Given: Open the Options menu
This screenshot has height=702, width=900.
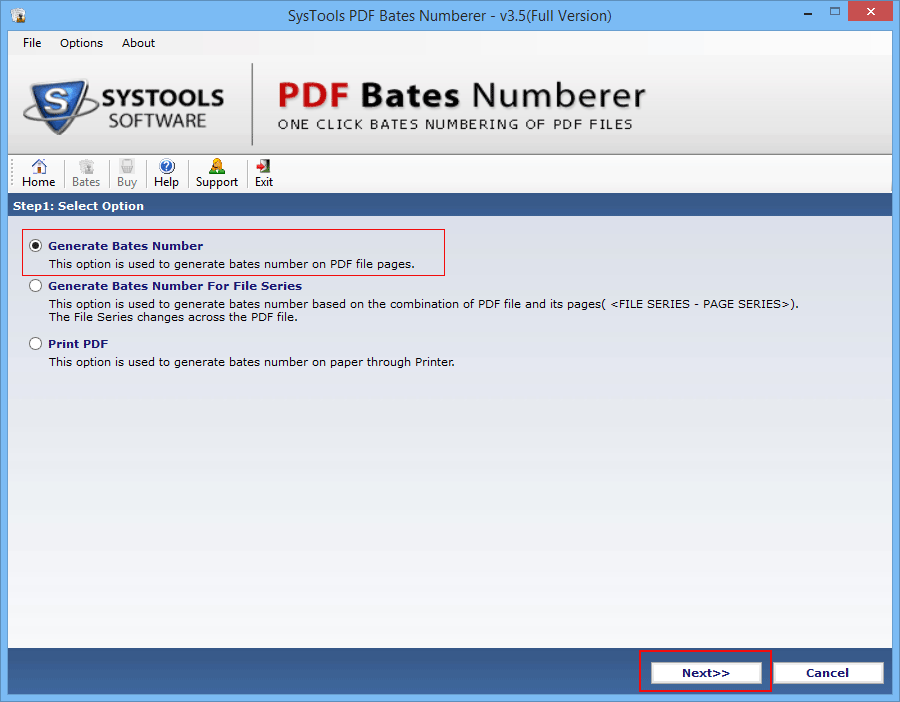Looking at the screenshot, I should (82, 43).
